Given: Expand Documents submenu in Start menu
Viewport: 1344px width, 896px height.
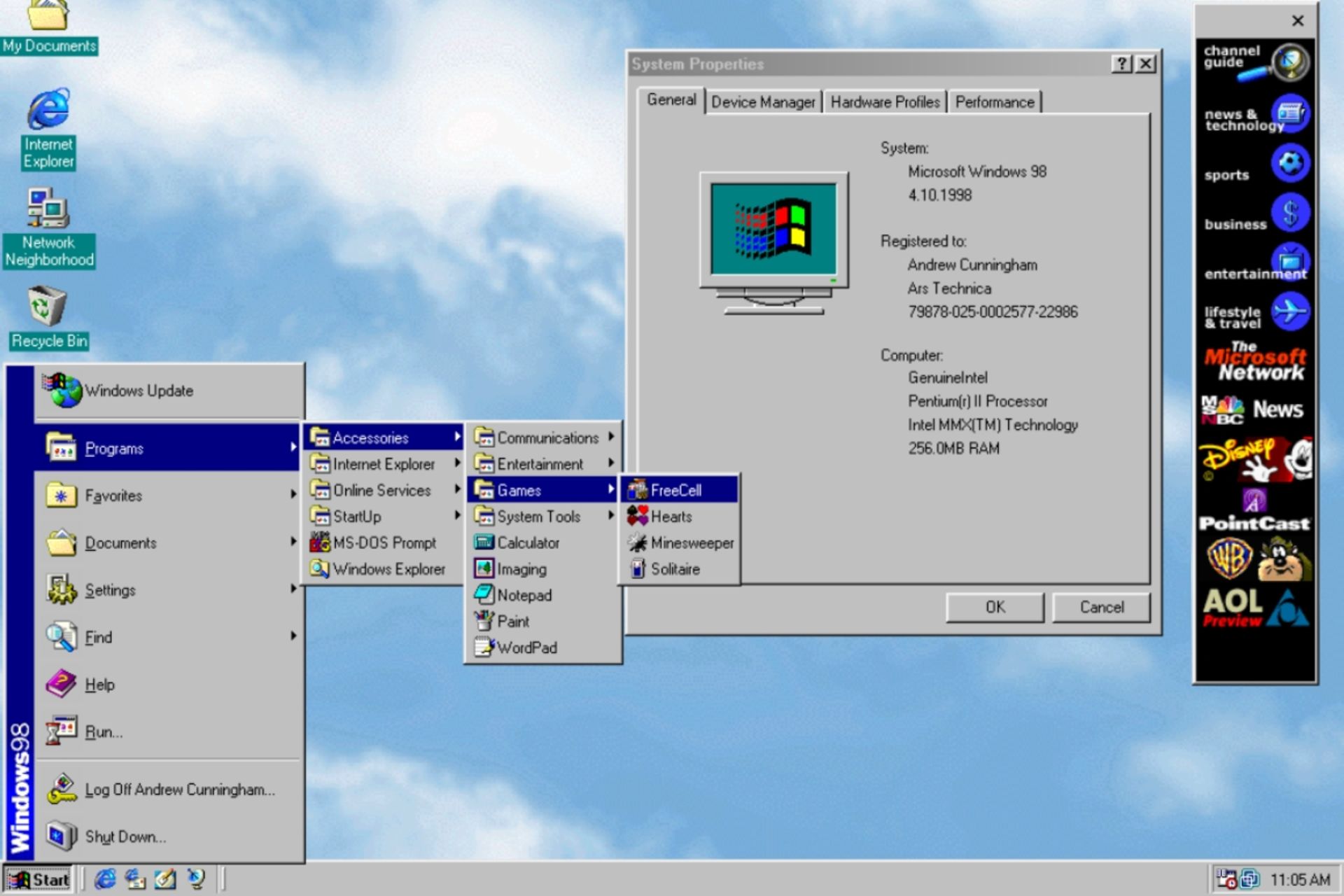Looking at the screenshot, I should pyautogui.click(x=168, y=543).
